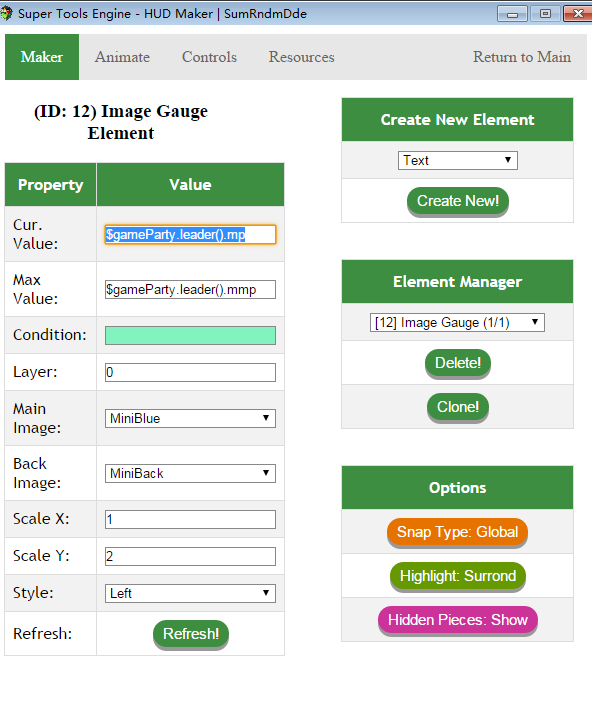This screenshot has width=592, height=705.
Task: Toggle Hidden Pieces: Show option
Action: click(x=458, y=620)
